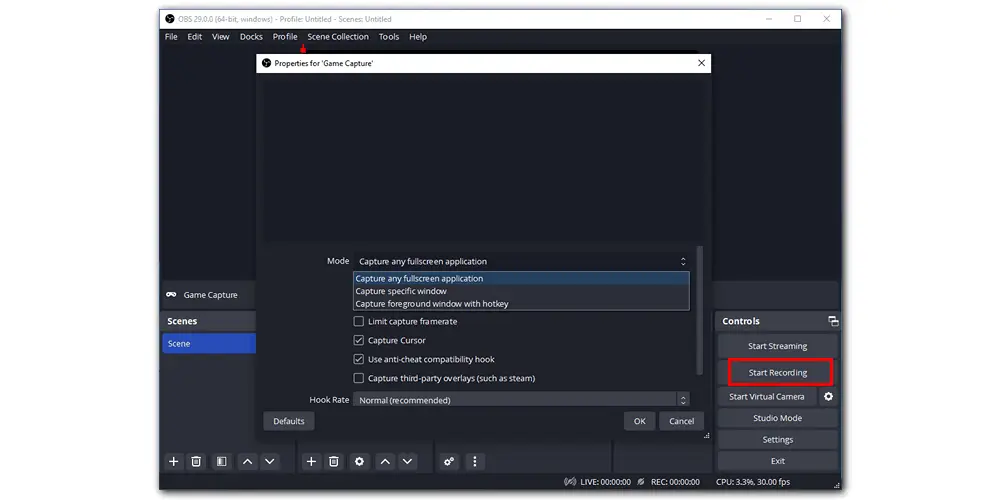Move the source up with the Sources up arrow
The image size is (1000, 500).
coord(385,461)
